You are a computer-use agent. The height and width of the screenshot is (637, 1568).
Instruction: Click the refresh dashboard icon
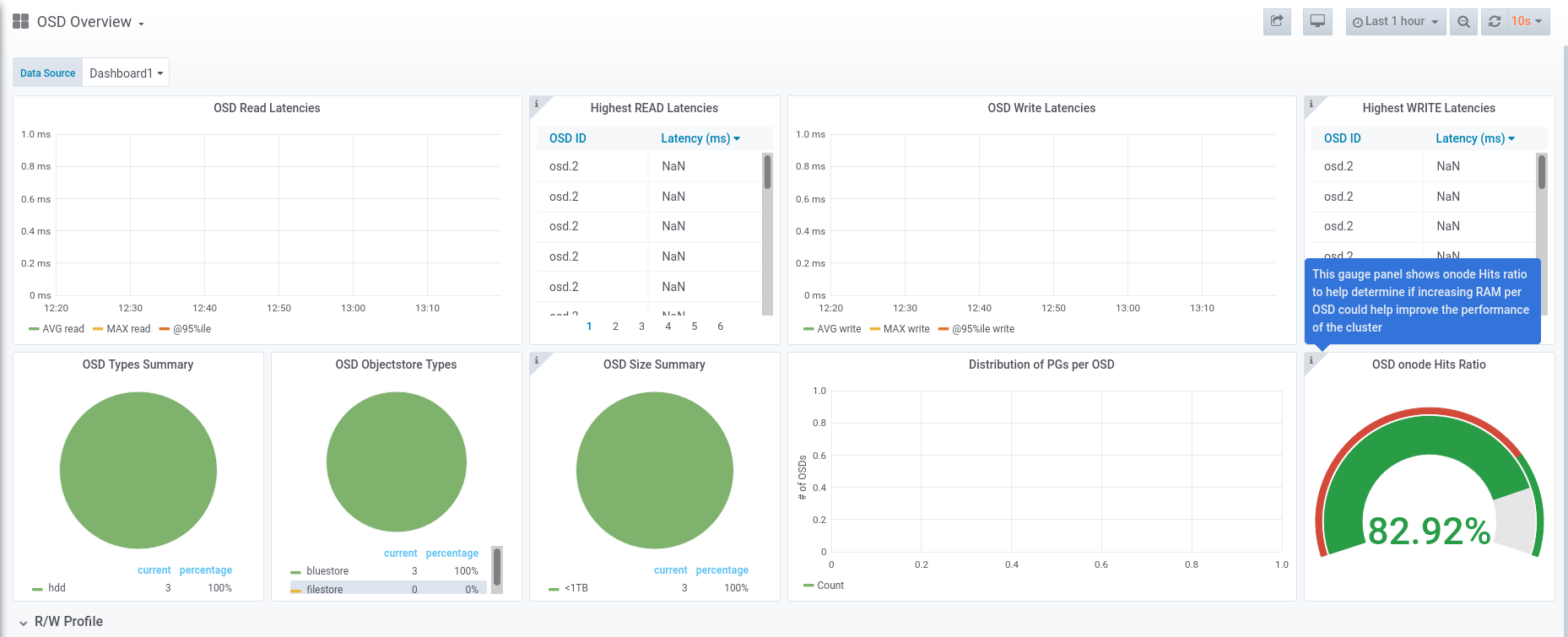[1495, 21]
